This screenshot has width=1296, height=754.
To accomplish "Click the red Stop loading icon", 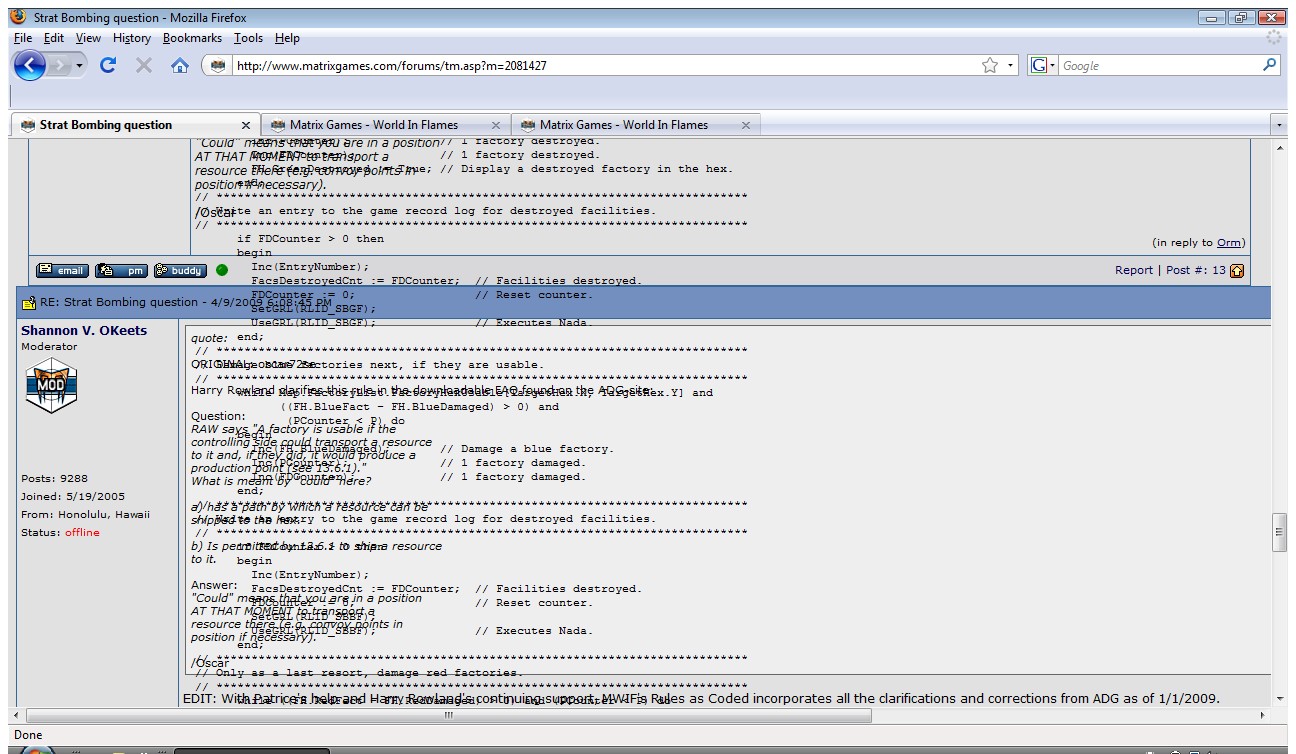I will coord(145,65).
